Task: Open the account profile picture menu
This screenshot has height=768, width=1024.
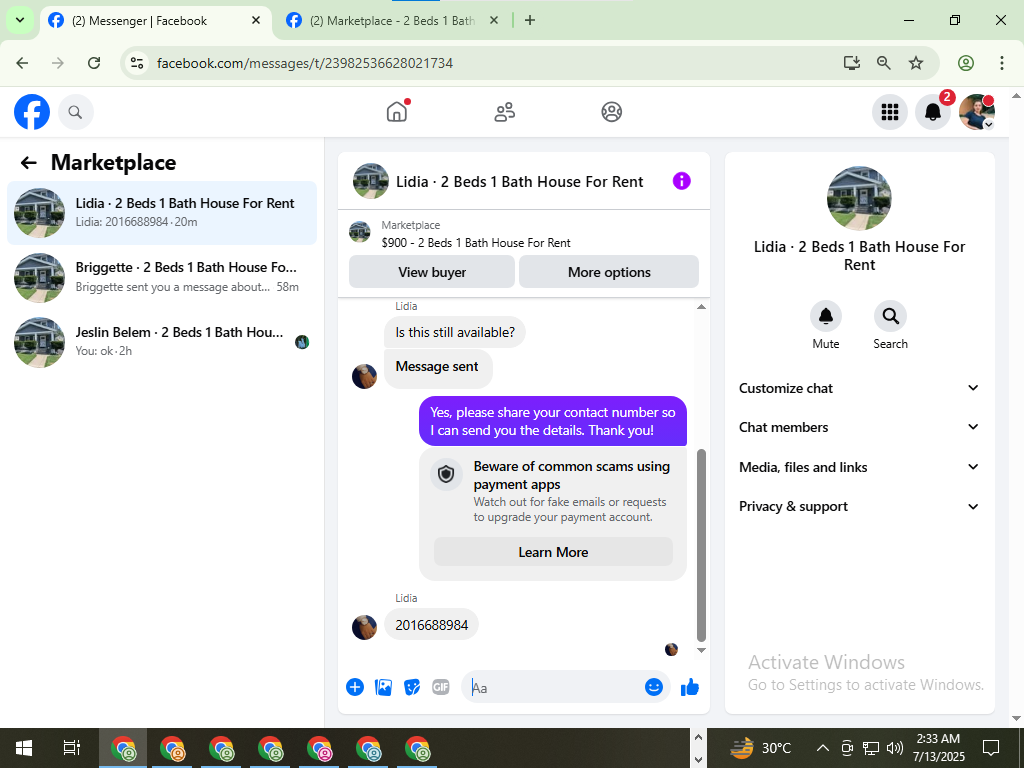Action: [x=976, y=112]
